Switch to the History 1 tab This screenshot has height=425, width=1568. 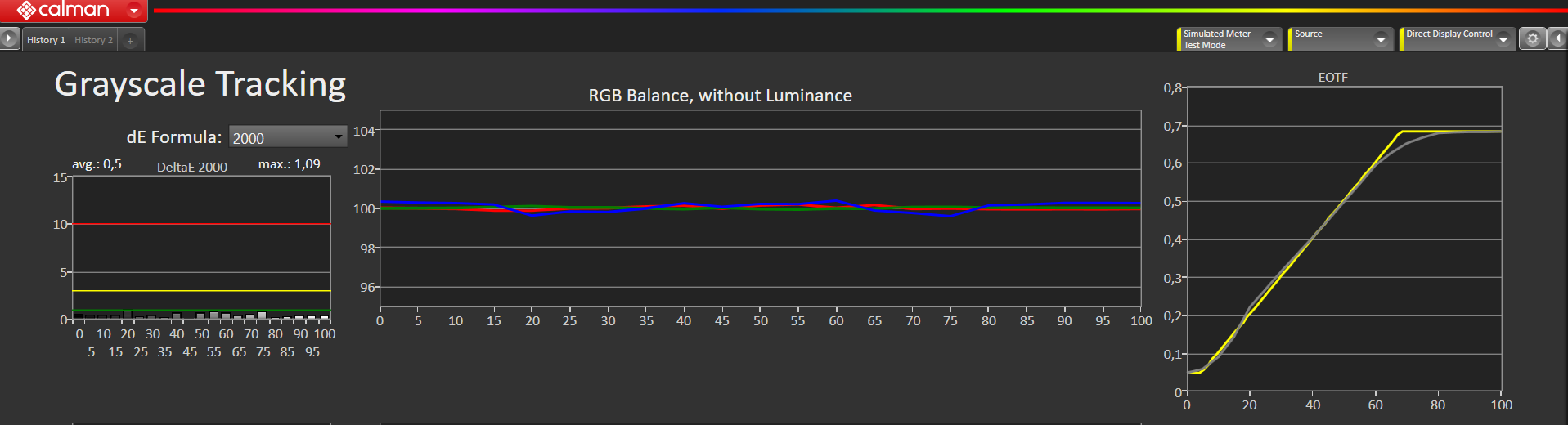pos(46,40)
